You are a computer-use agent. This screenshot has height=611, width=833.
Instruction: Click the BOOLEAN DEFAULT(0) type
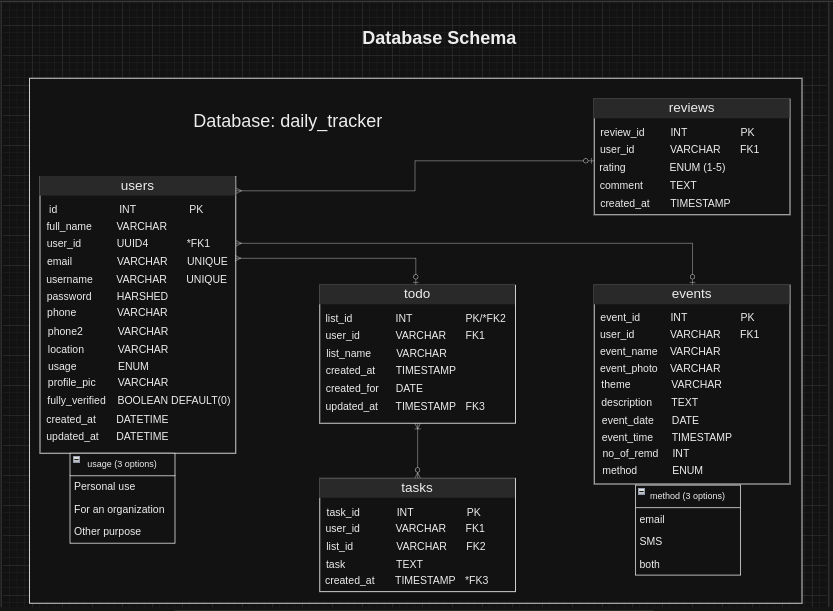tap(174, 401)
